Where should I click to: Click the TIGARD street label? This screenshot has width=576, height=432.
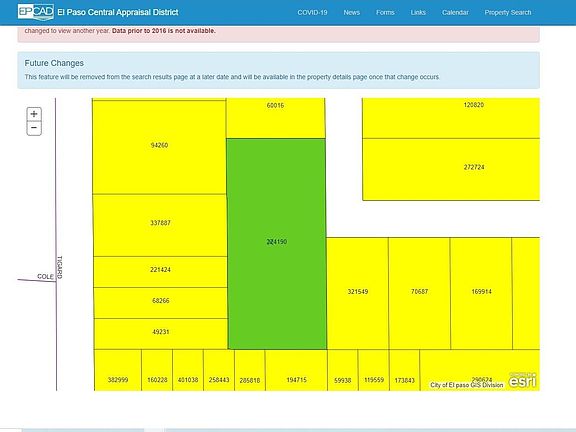tap(60, 267)
